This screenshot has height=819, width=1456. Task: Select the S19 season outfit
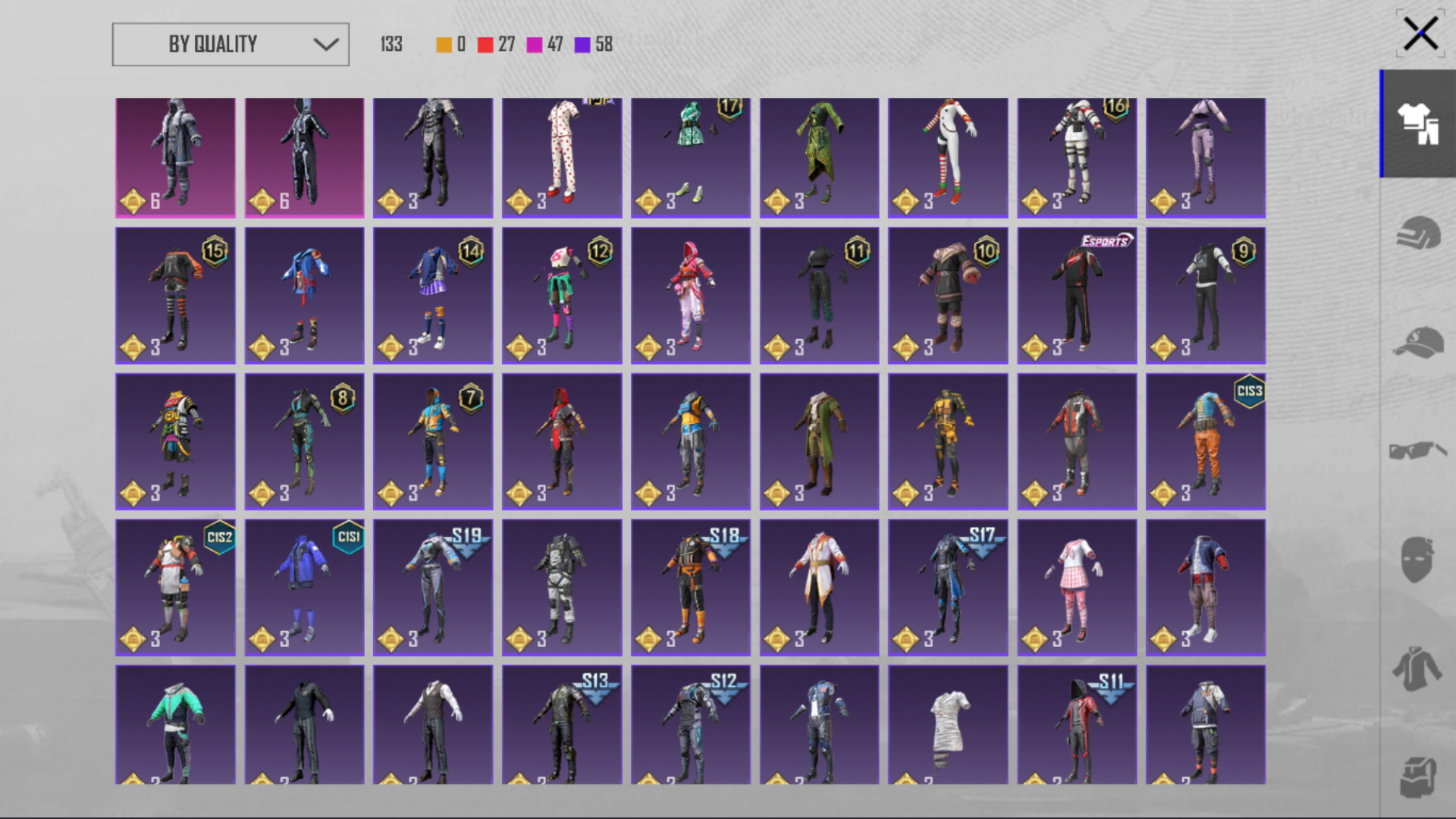(433, 588)
